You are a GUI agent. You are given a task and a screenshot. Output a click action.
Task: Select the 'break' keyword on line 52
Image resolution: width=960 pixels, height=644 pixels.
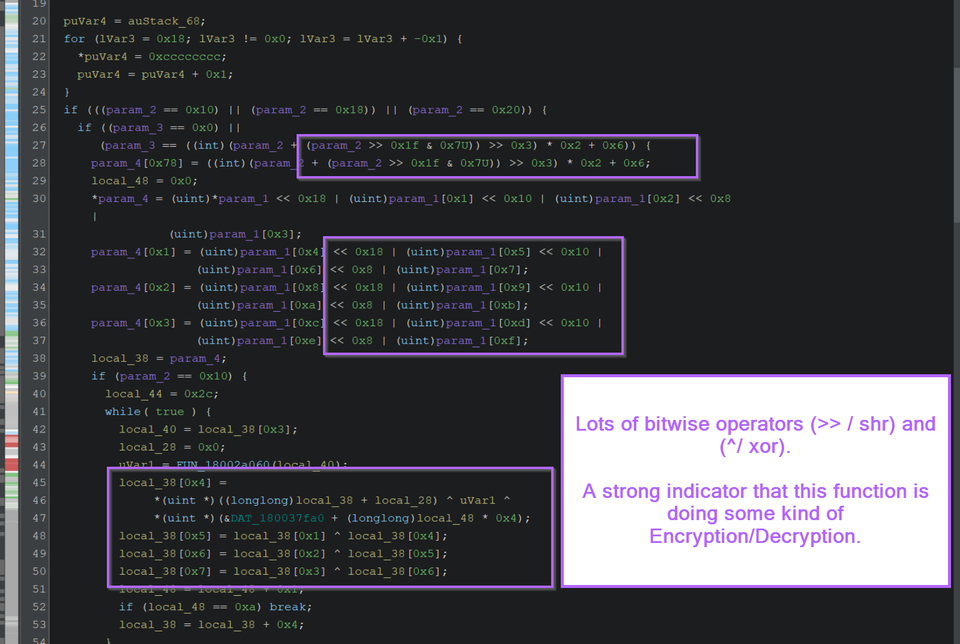(287, 607)
